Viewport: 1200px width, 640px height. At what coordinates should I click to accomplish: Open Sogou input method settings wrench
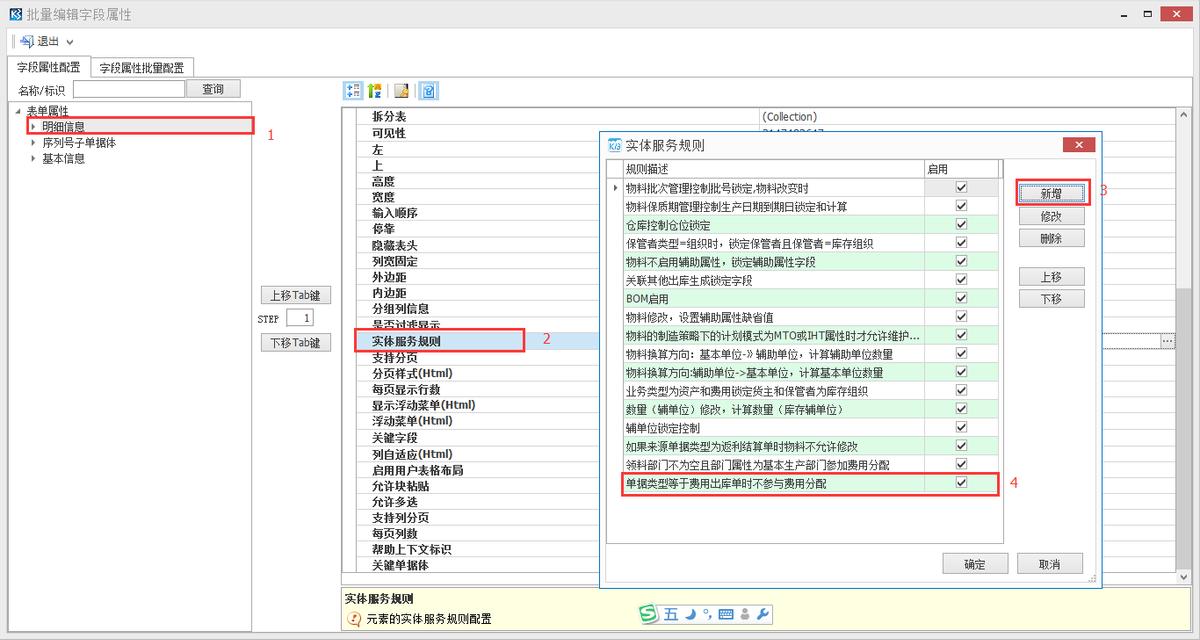coord(763,614)
